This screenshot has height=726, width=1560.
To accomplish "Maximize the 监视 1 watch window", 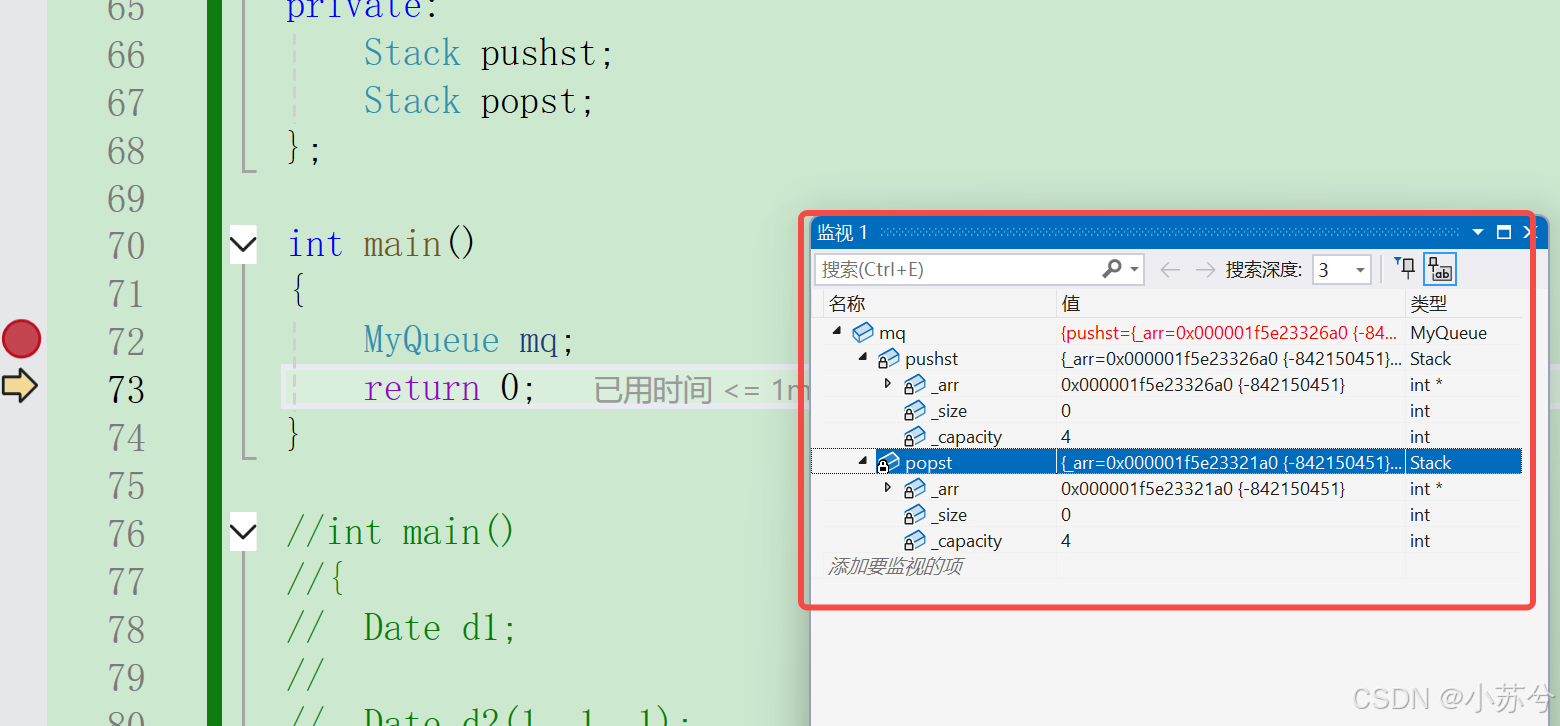I will [x=1503, y=233].
